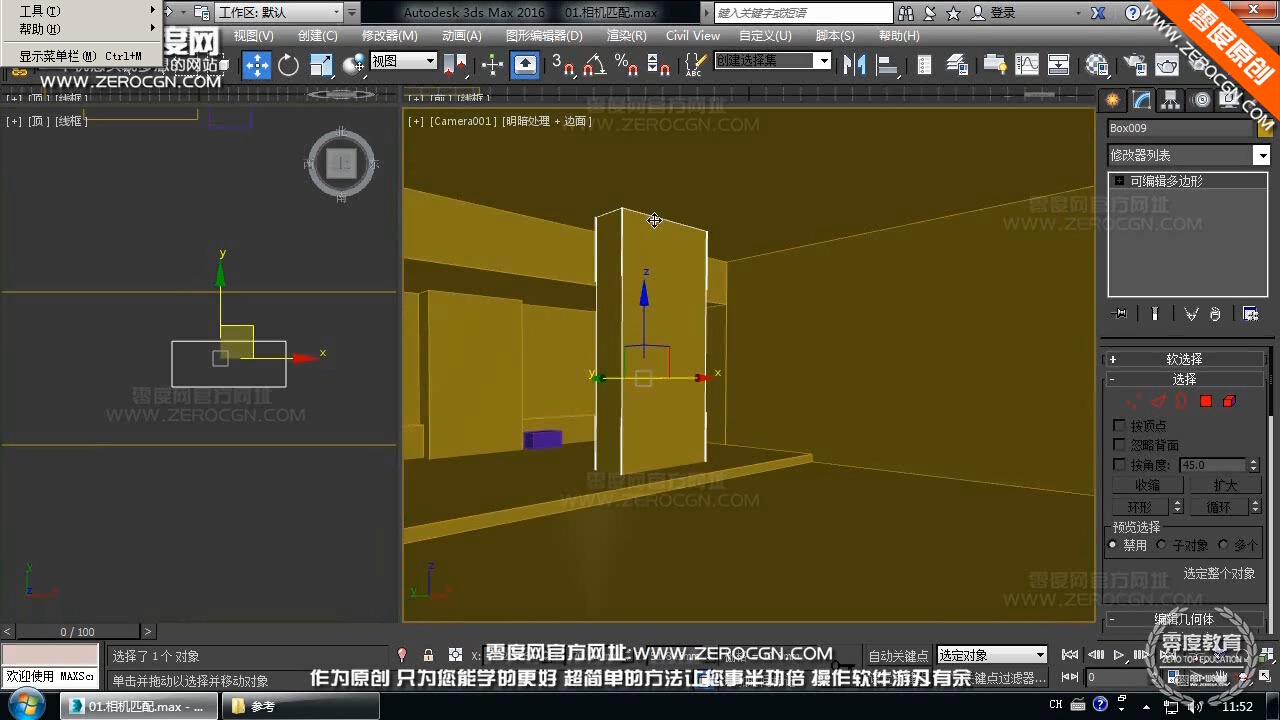Open Edit Named Selection Sets
This screenshot has height=720, width=1280.
pos(694,65)
